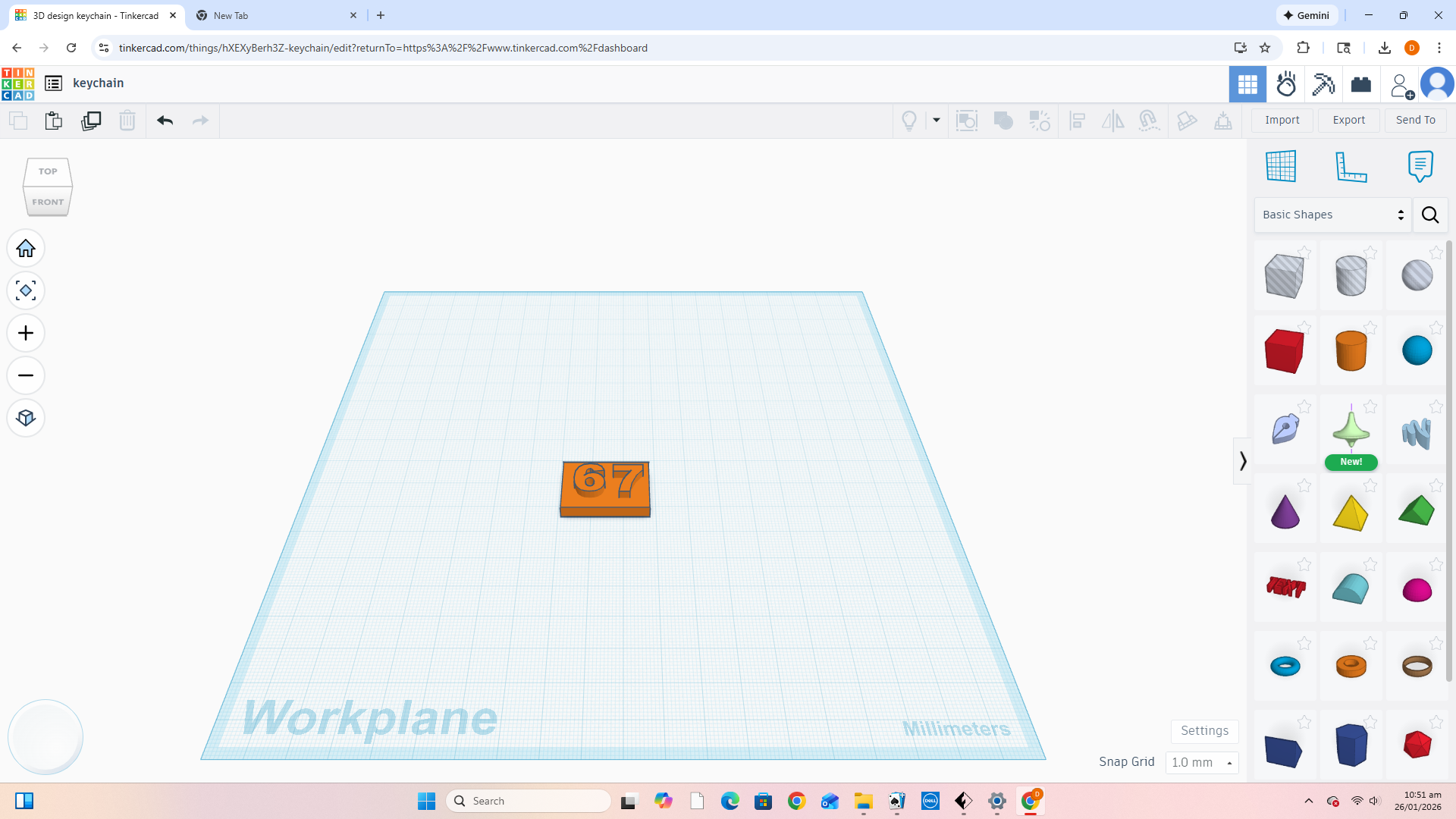Toggle the show all lightbulb icon
This screenshot has width=1456, height=819.
(908, 121)
